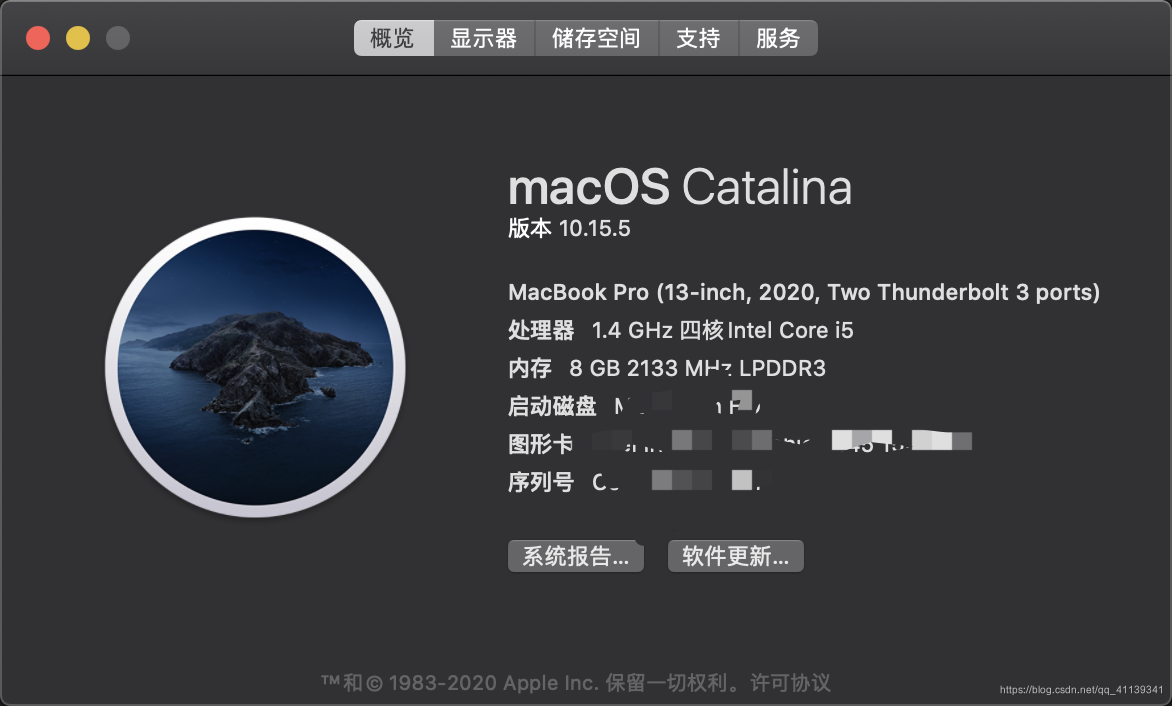Click the 处理器 label
Viewport: 1172px width, 706px height.
(x=541, y=330)
